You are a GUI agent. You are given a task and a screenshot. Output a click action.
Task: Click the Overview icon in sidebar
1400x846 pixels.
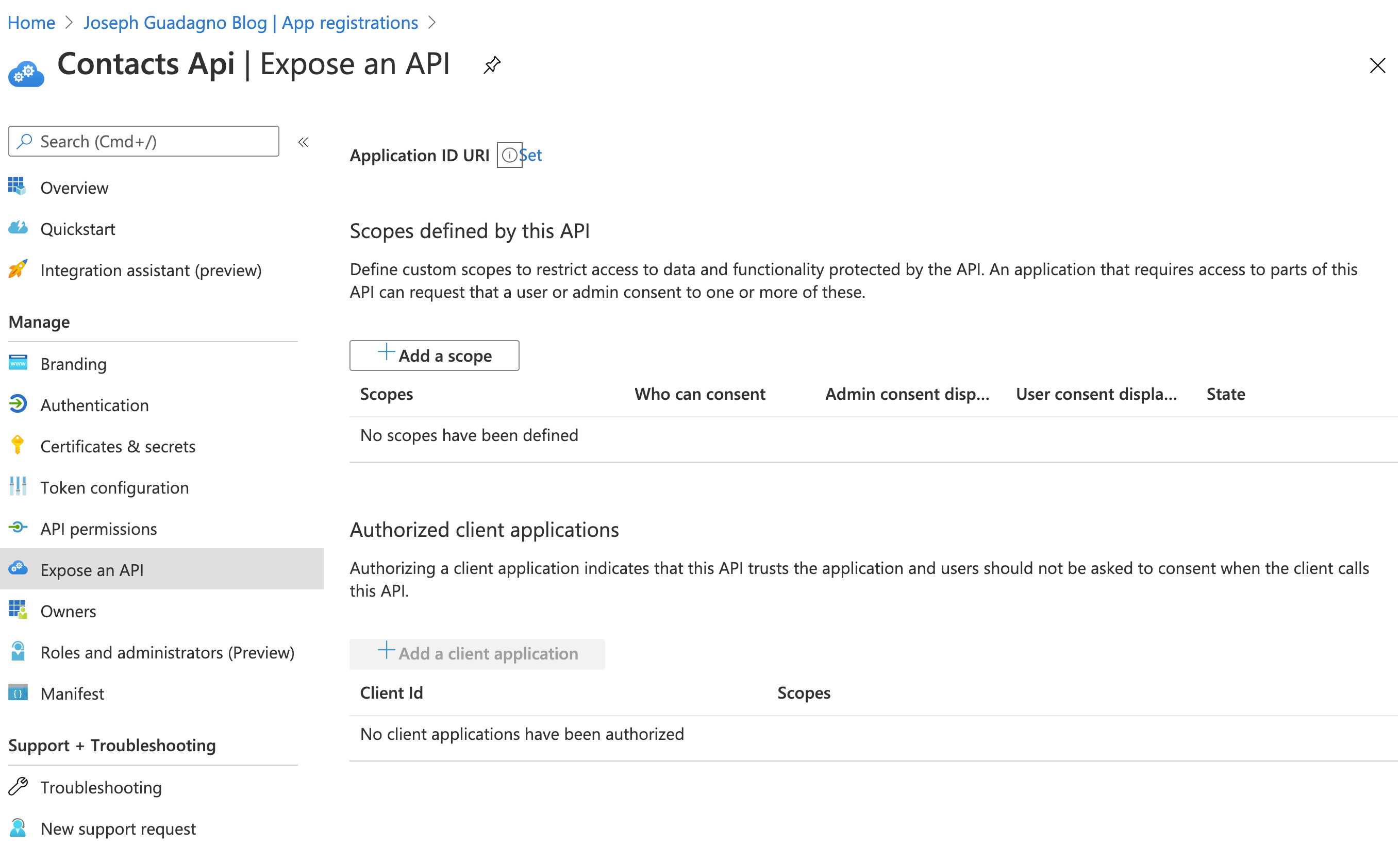[x=17, y=187]
